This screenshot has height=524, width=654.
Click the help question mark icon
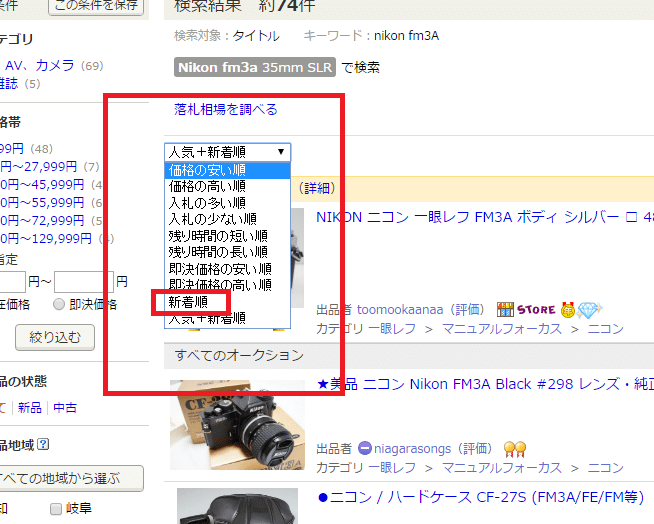click(x=43, y=445)
